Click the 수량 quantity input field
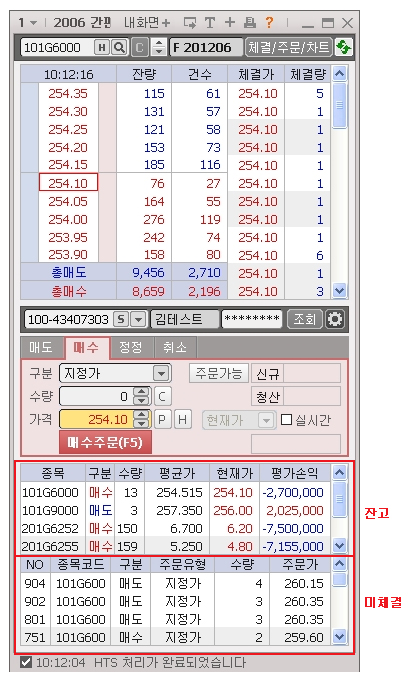The width and height of the screenshot is (408, 683). tap(95, 396)
